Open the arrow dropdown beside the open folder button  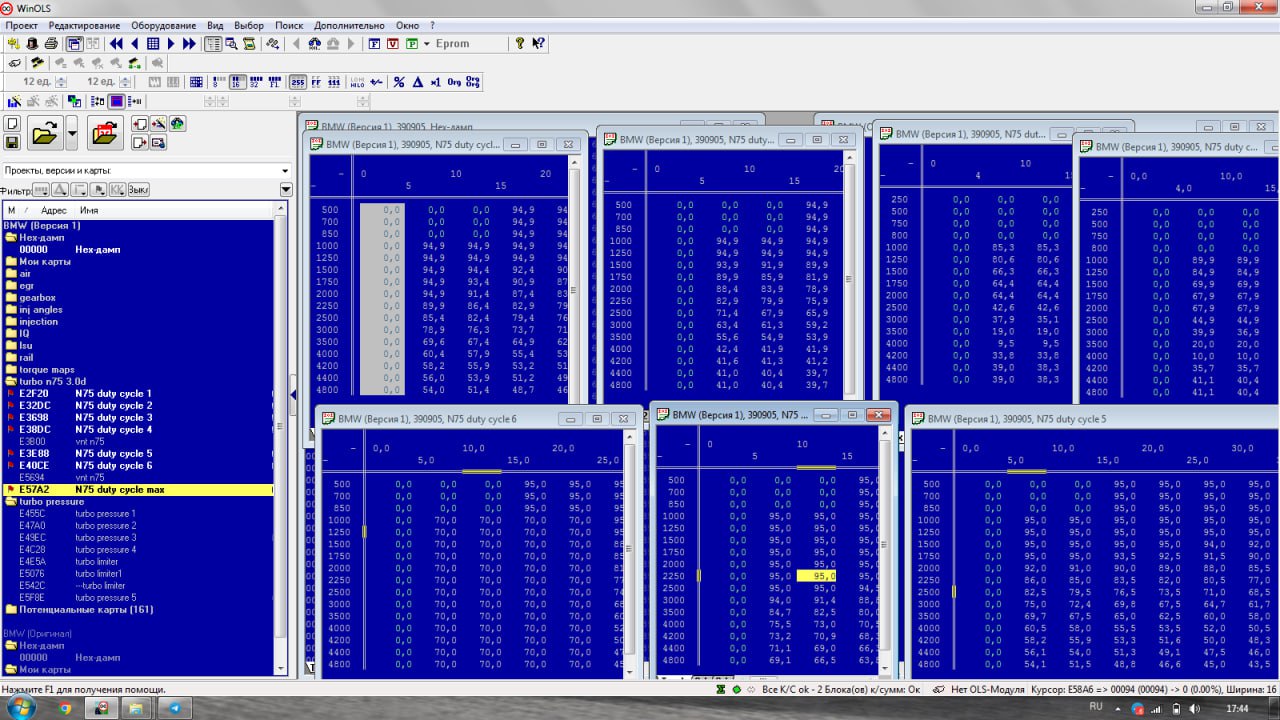coord(72,132)
